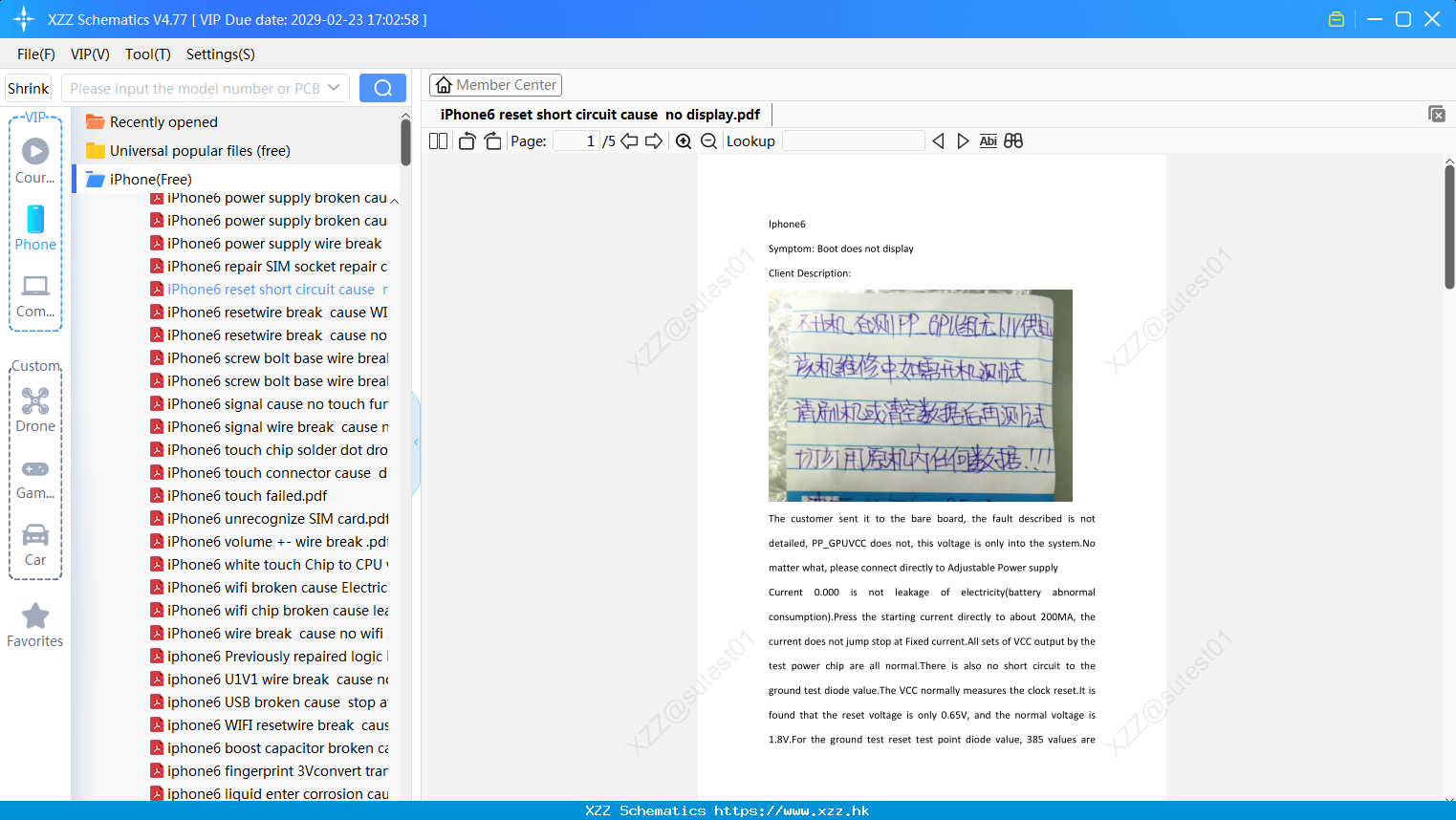Open iPhone6 wifi broken cause Electric file
Viewport: 1456px width, 820px height.
tap(269, 588)
